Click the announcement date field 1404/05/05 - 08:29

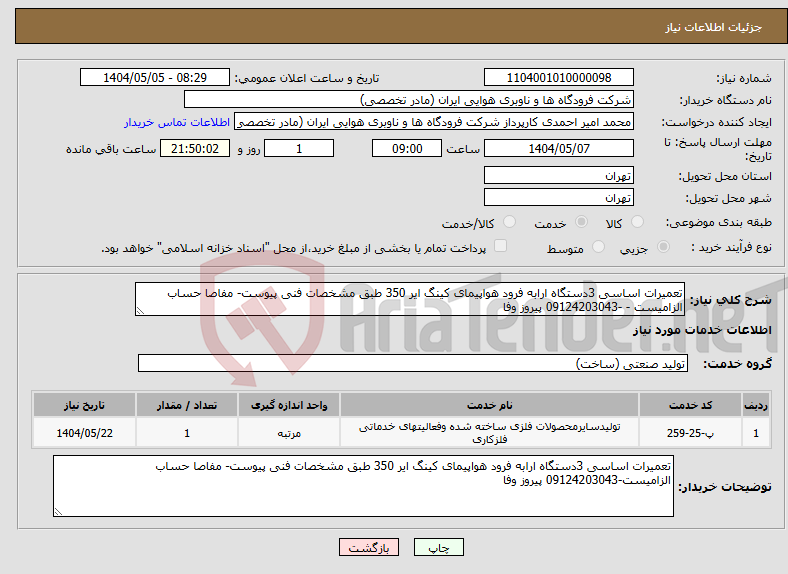pos(155,77)
